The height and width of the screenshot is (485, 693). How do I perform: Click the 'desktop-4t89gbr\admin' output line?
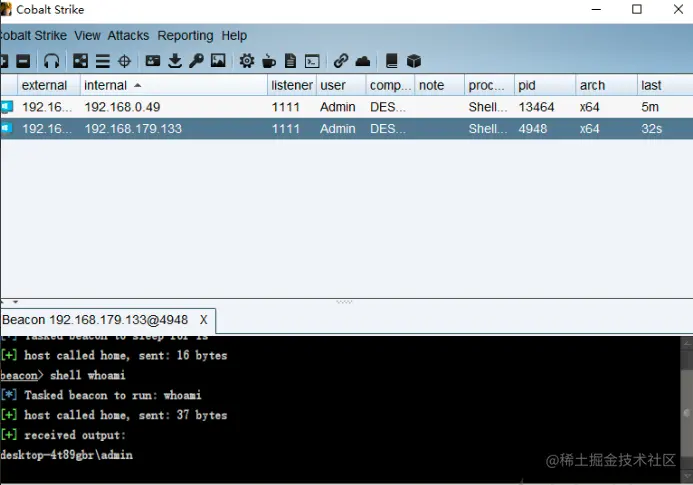click(x=66, y=454)
